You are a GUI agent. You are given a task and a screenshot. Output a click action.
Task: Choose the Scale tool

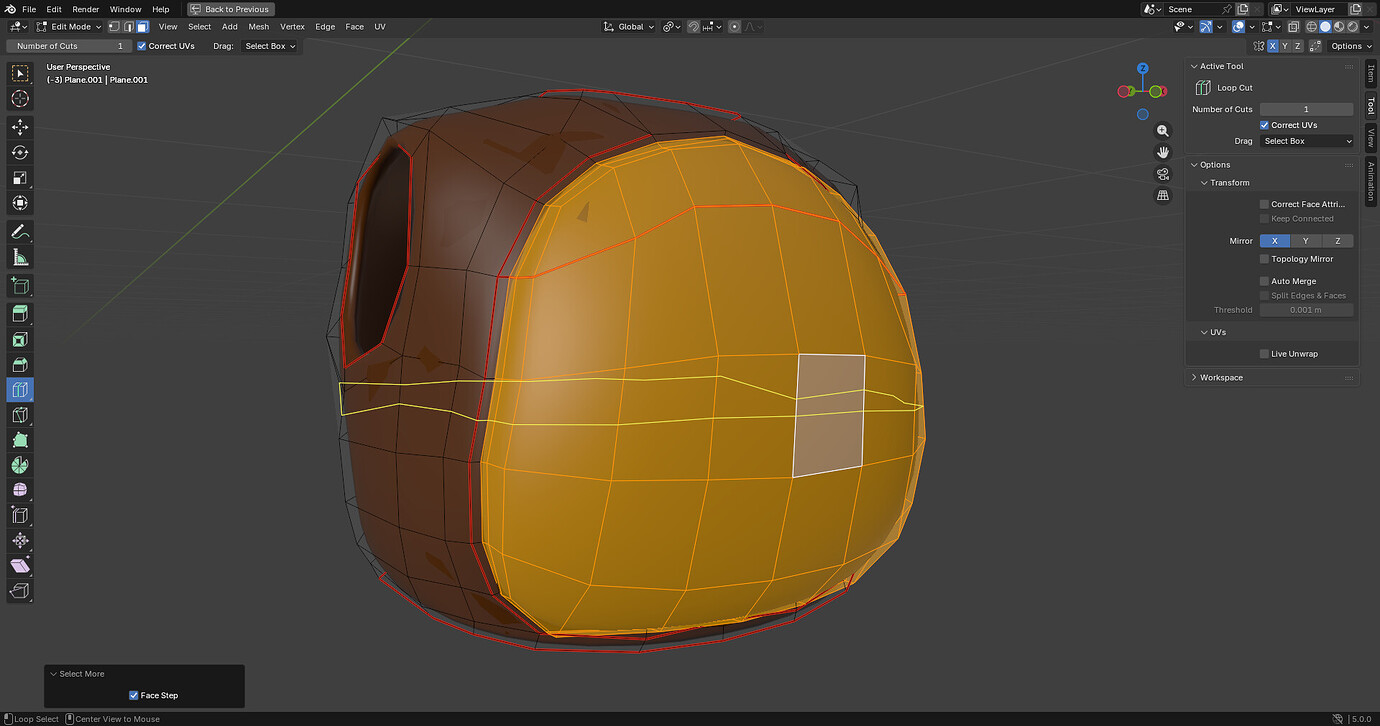point(20,178)
